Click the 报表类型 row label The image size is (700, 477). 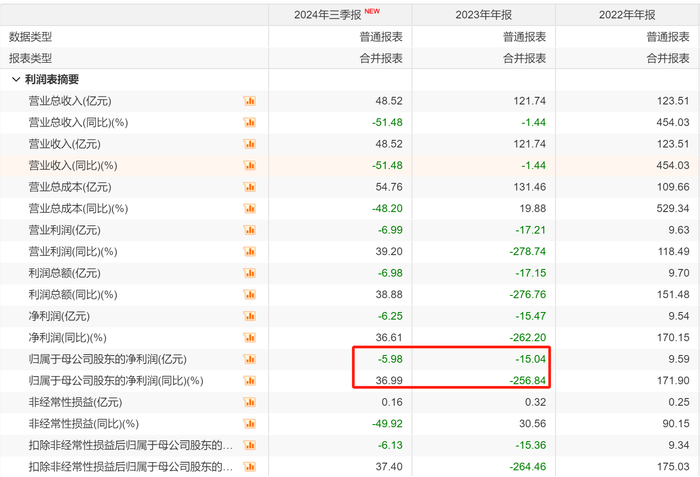(x=30, y=58)
